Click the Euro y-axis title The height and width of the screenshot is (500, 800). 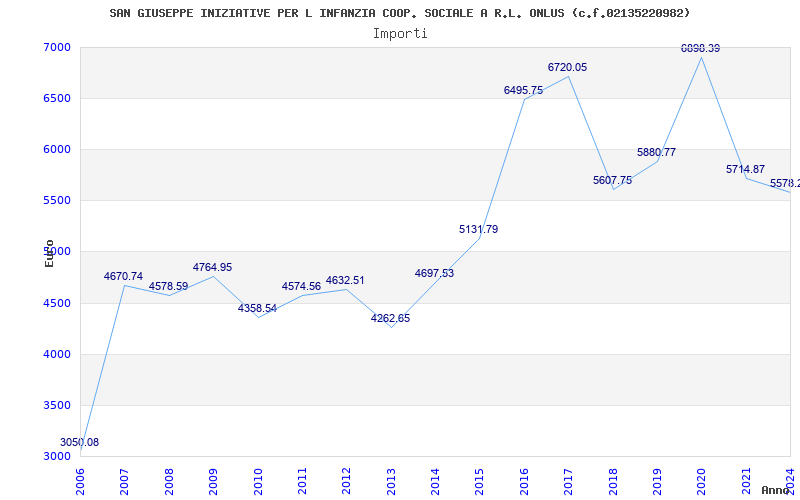pos(49,252)
